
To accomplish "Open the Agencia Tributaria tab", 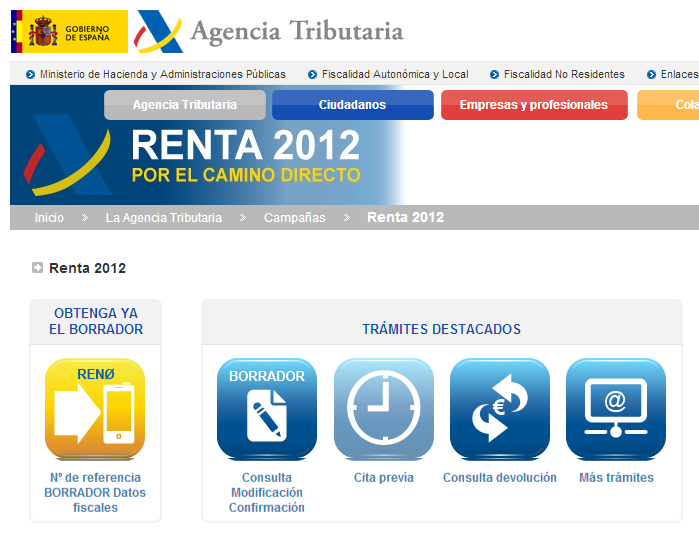I will 185,105.
